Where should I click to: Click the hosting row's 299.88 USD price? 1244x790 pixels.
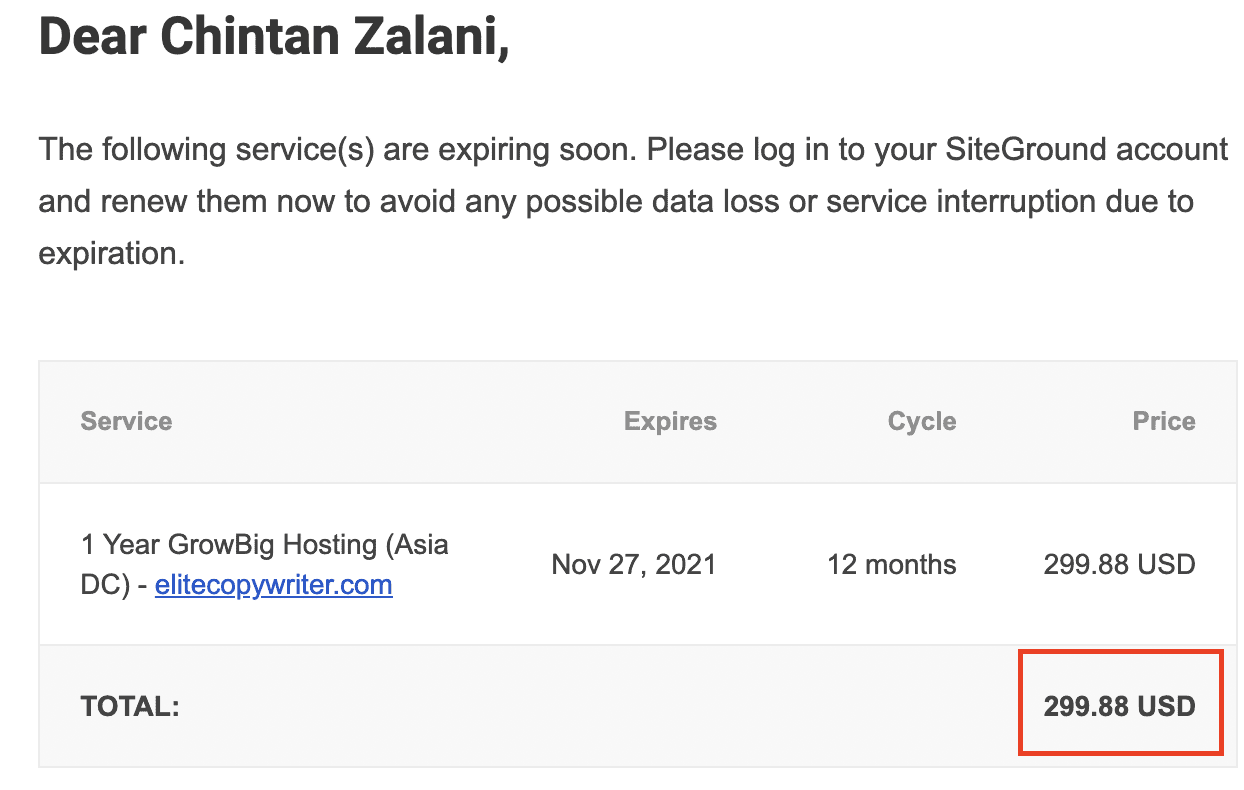1119,564
